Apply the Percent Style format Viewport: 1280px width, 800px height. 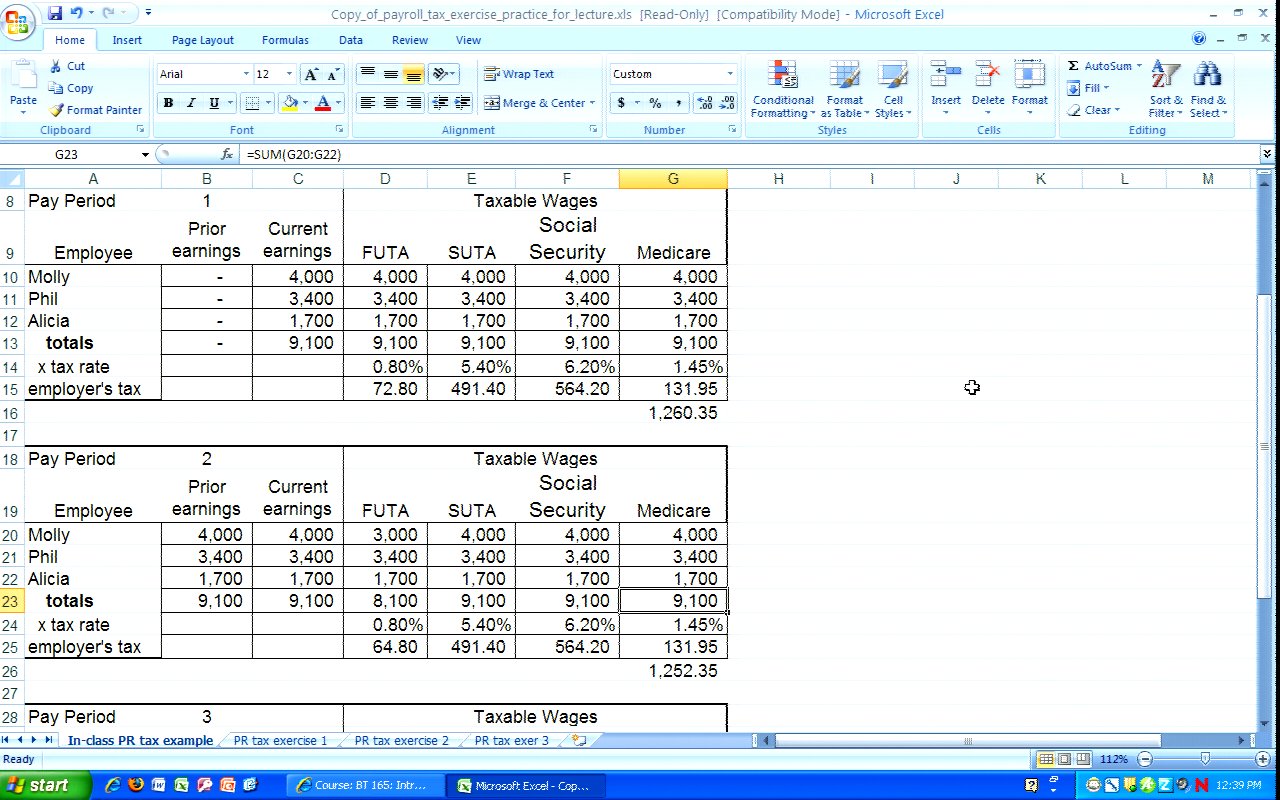coord(655,103)
